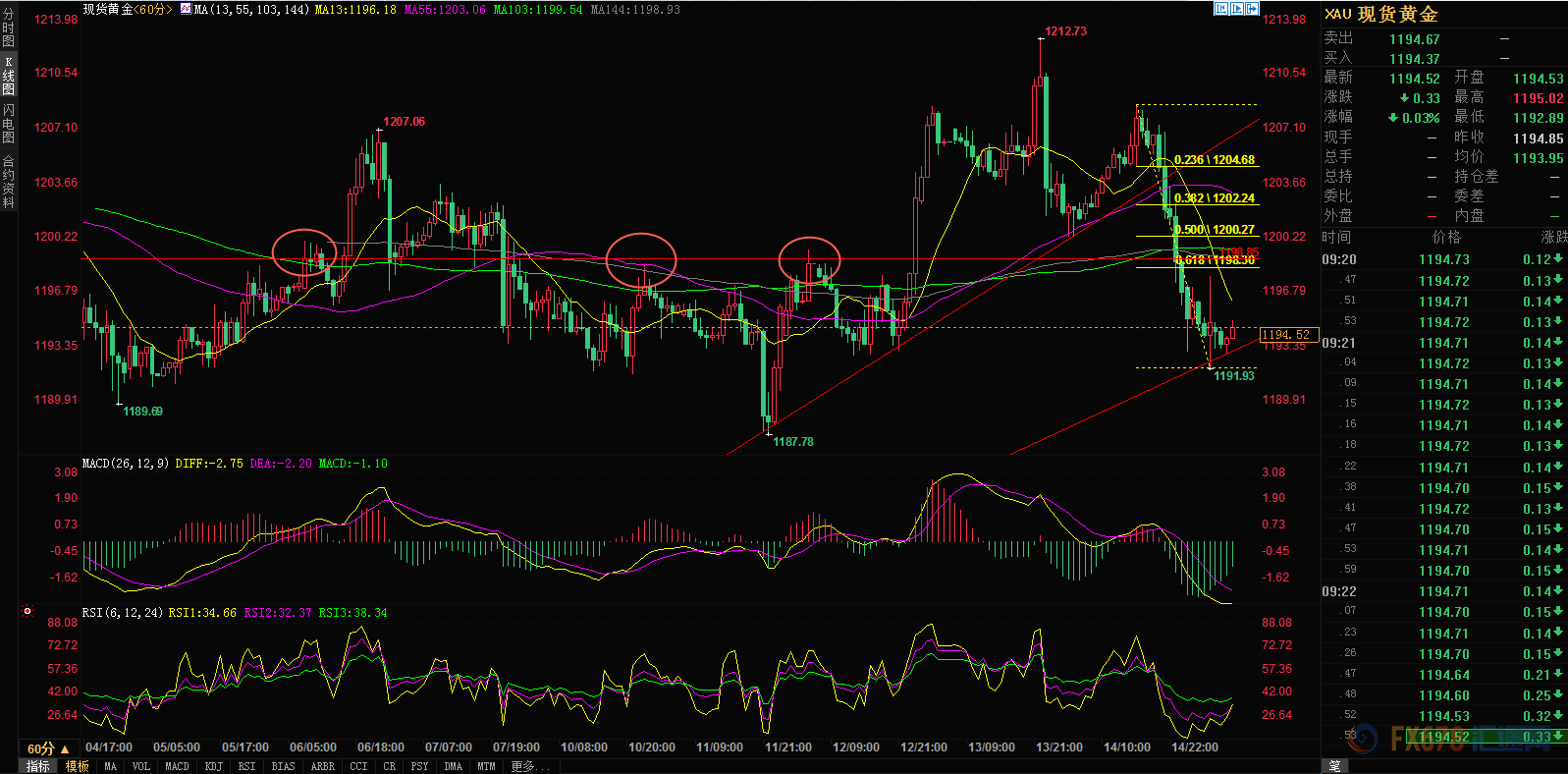Choose the DMA indicator button
This screenshot has height=774, width=1568.
pos(454,766)
